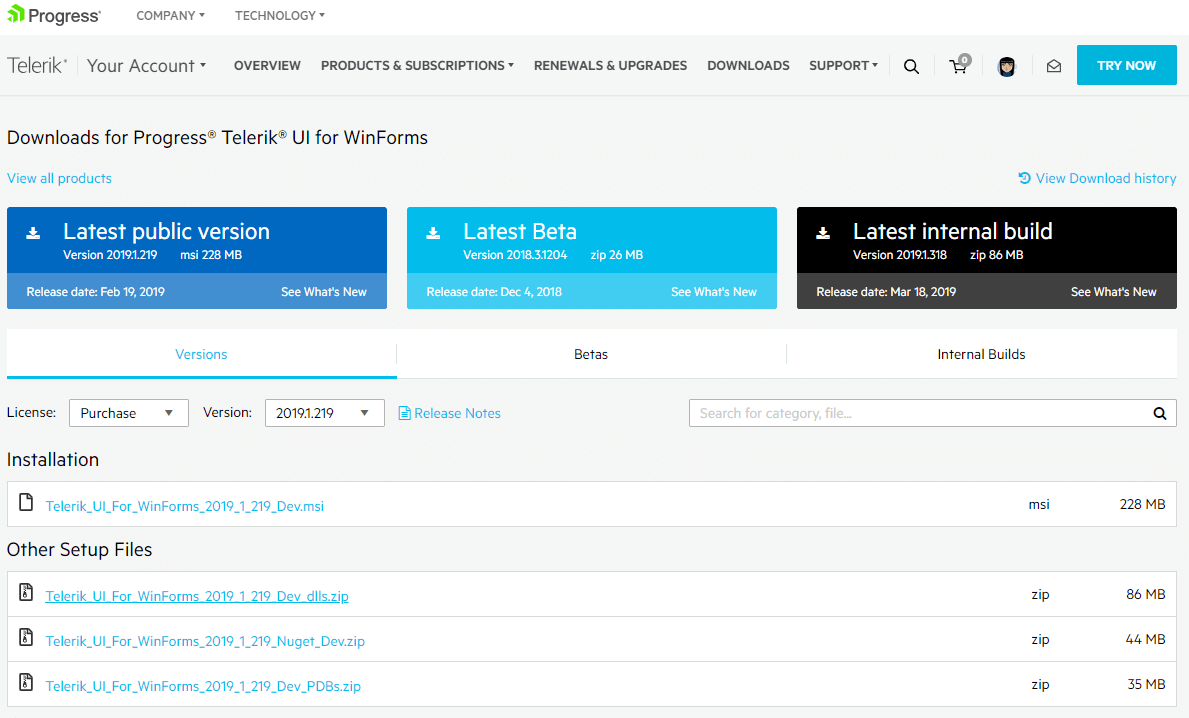This screenshot has height=718, width=1189.
Task: Open the messages envelope icon
Action: click(x=1053, y=65)
